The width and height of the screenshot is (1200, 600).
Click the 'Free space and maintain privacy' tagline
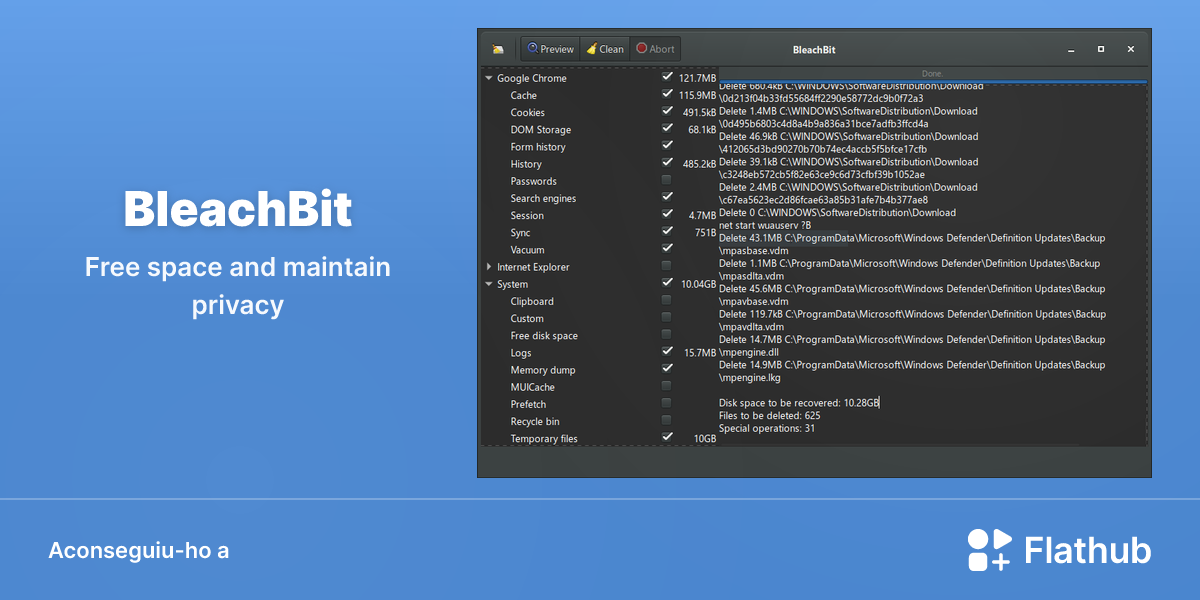click(238, 286)
